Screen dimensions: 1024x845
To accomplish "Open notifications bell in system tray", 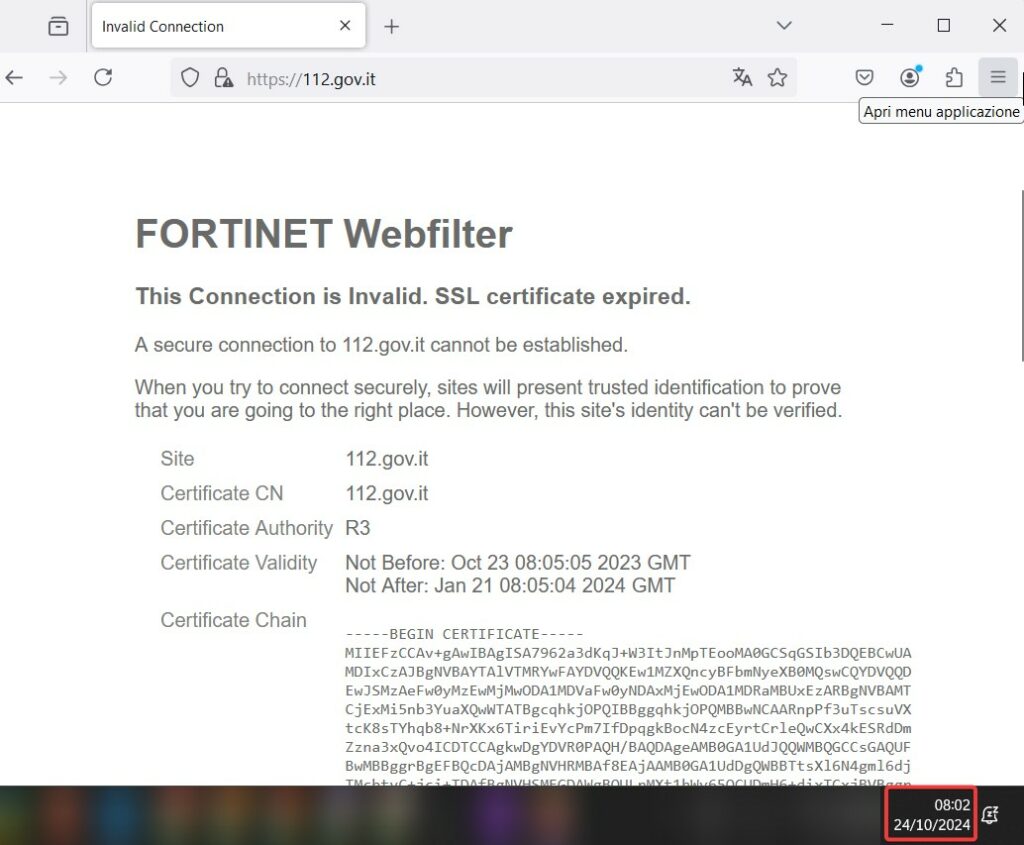I will (990, 816).
